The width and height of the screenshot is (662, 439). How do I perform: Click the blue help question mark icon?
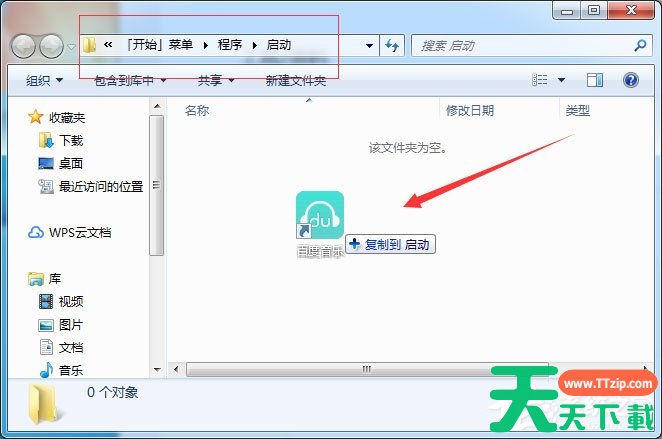tap(631, 80)
